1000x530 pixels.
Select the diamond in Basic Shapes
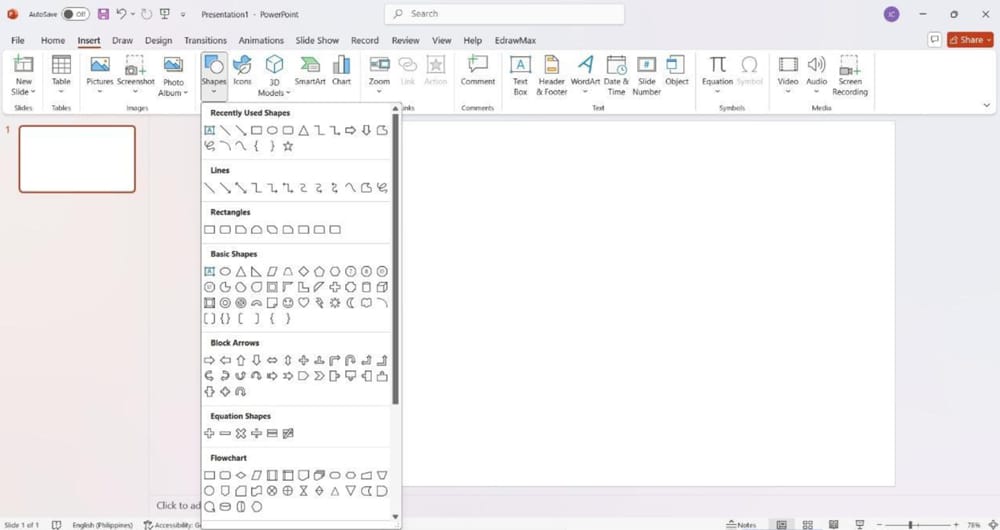pyautogui.click(x=304, y=271)
